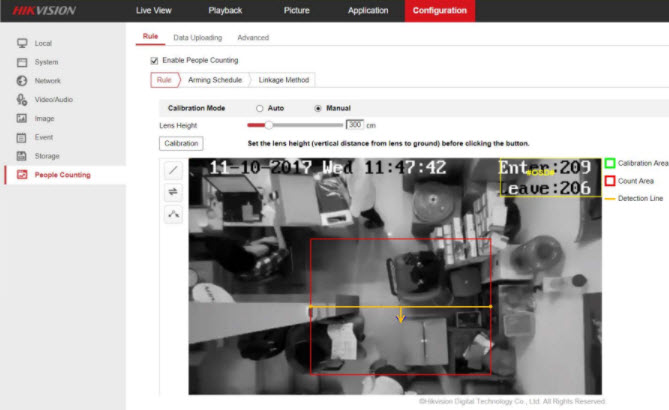Screen dimensions: 669x410
Task: Click the lens height value input field
Action: [354, 125]
